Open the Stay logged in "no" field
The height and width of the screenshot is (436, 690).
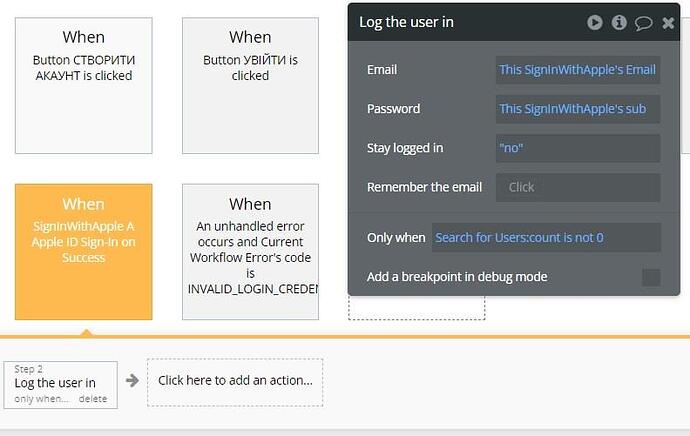578,148
